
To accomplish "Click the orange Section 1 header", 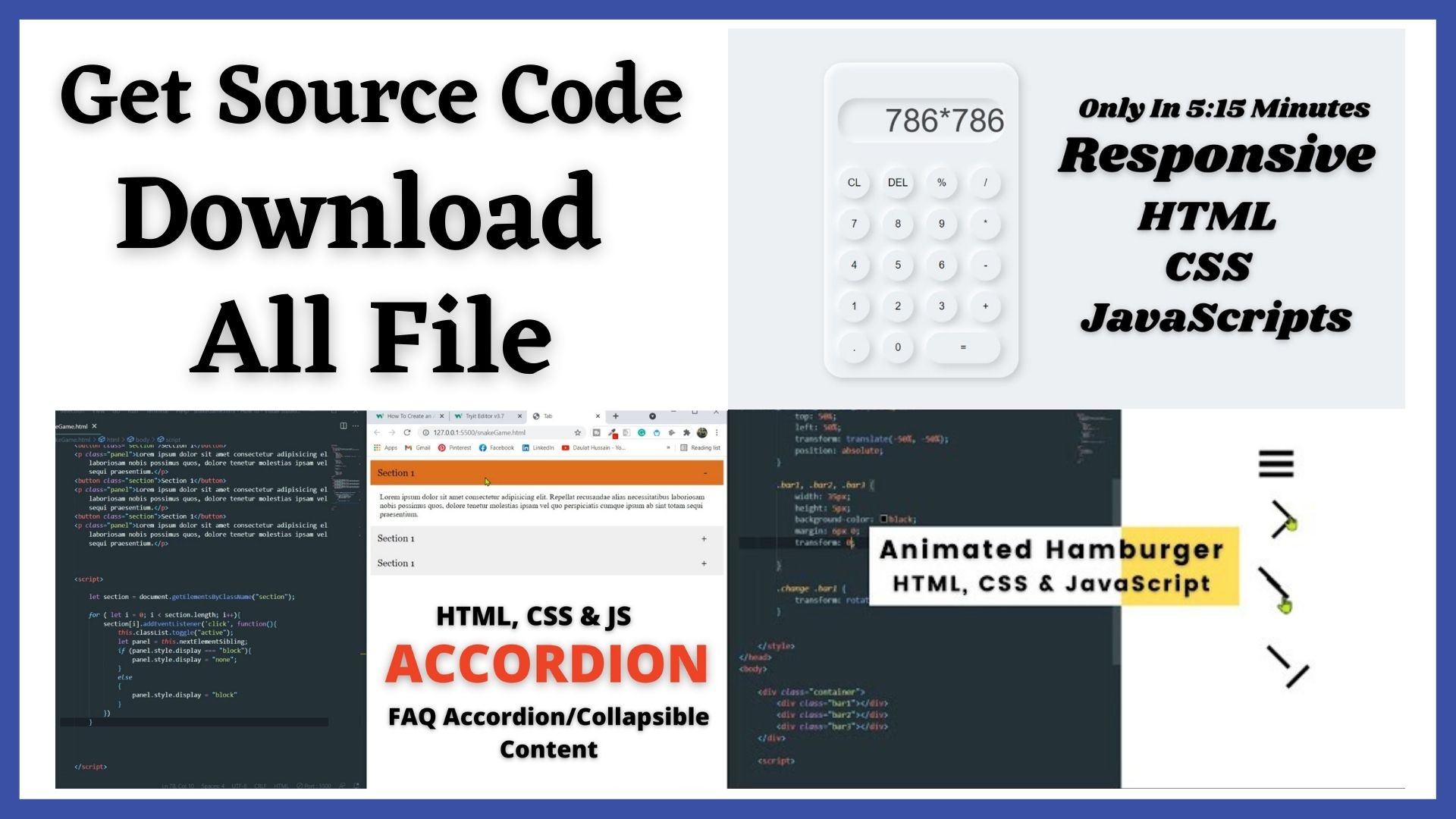I will pyautogui.click(x=546, y=473).
